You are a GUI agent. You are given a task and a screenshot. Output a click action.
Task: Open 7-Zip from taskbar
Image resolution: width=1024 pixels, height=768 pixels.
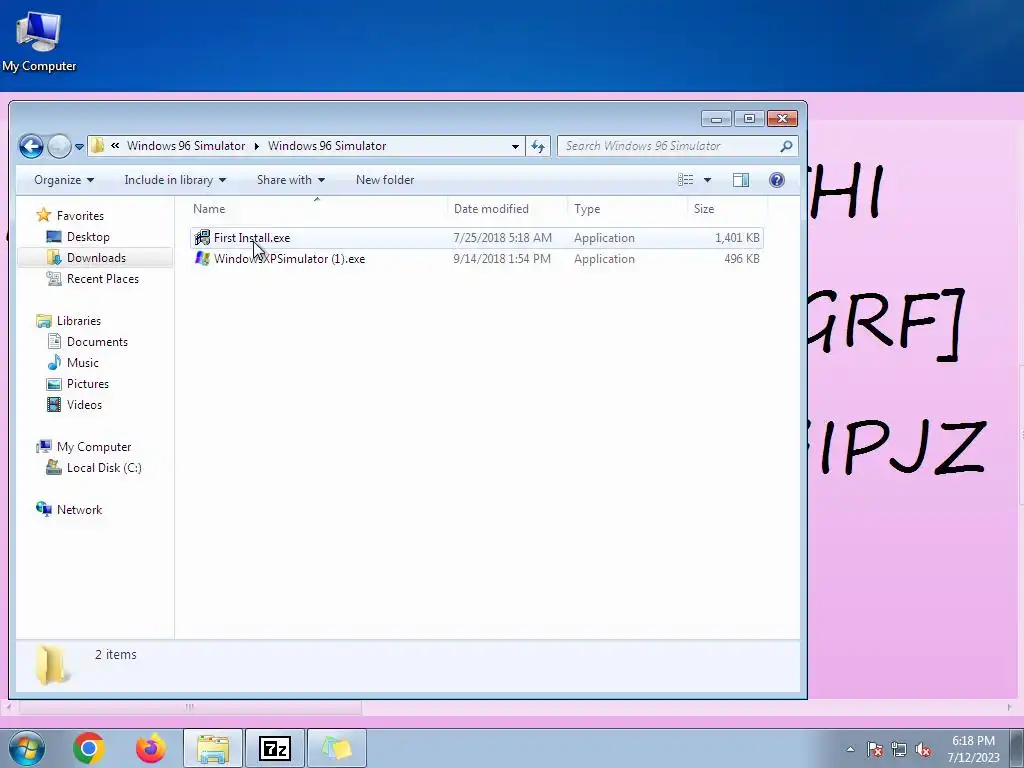pyautogui.click(x=275, y=748)
